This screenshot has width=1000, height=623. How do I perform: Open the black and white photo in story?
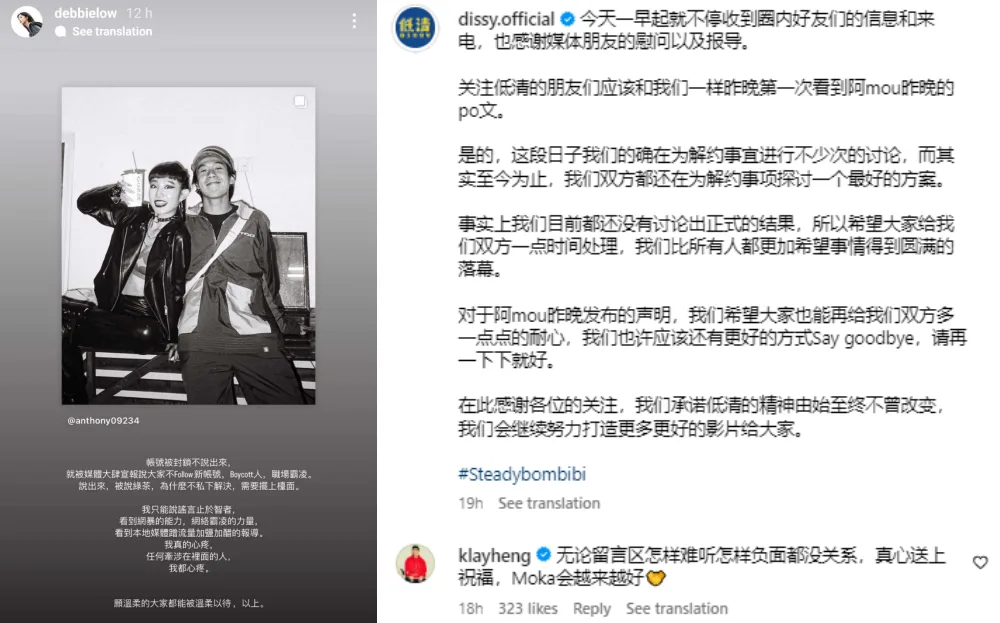(x=188, y=246)
